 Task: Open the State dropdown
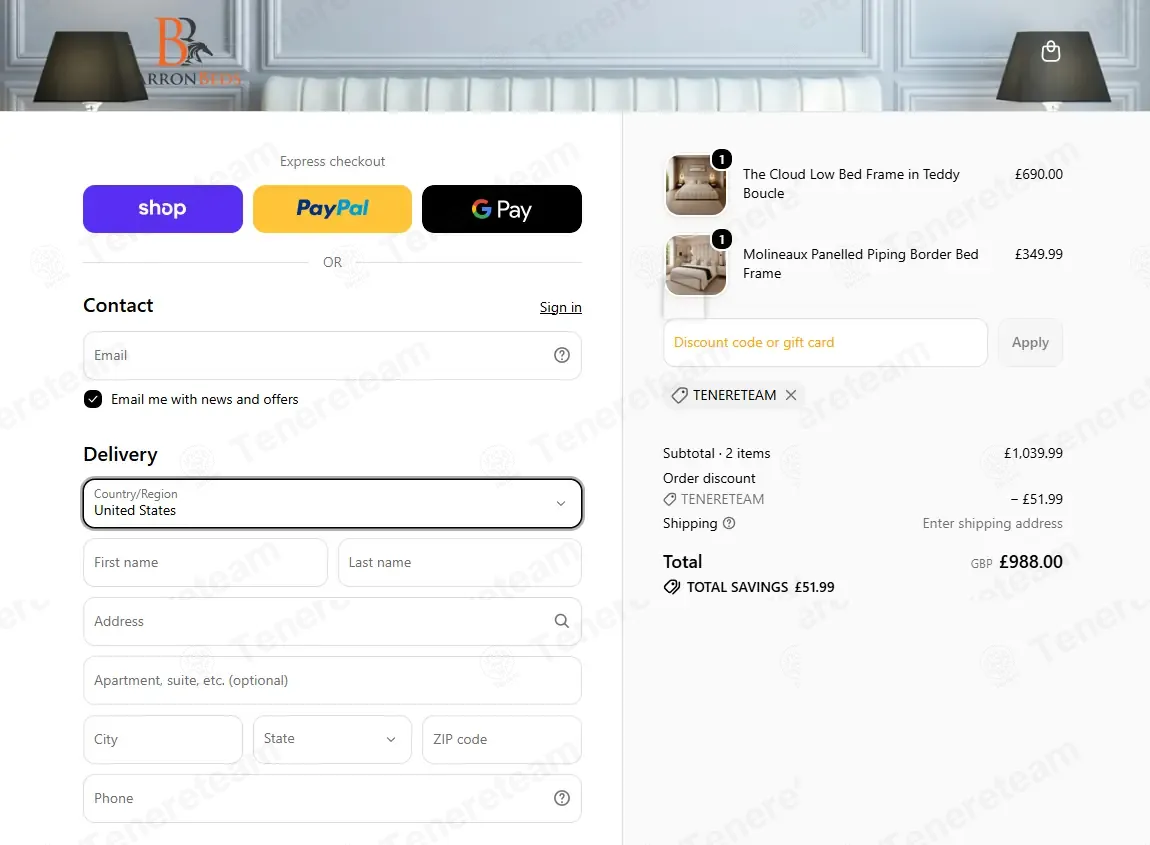click(x=332, y=739)
